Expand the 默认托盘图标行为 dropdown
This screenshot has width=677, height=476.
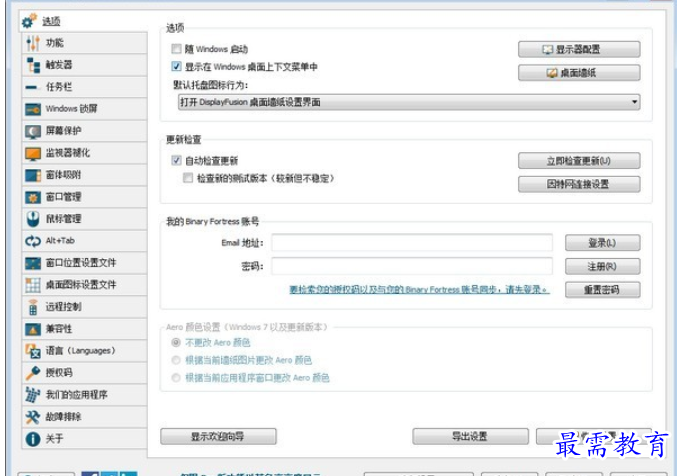pyautogui.click(x=408, y=102)
